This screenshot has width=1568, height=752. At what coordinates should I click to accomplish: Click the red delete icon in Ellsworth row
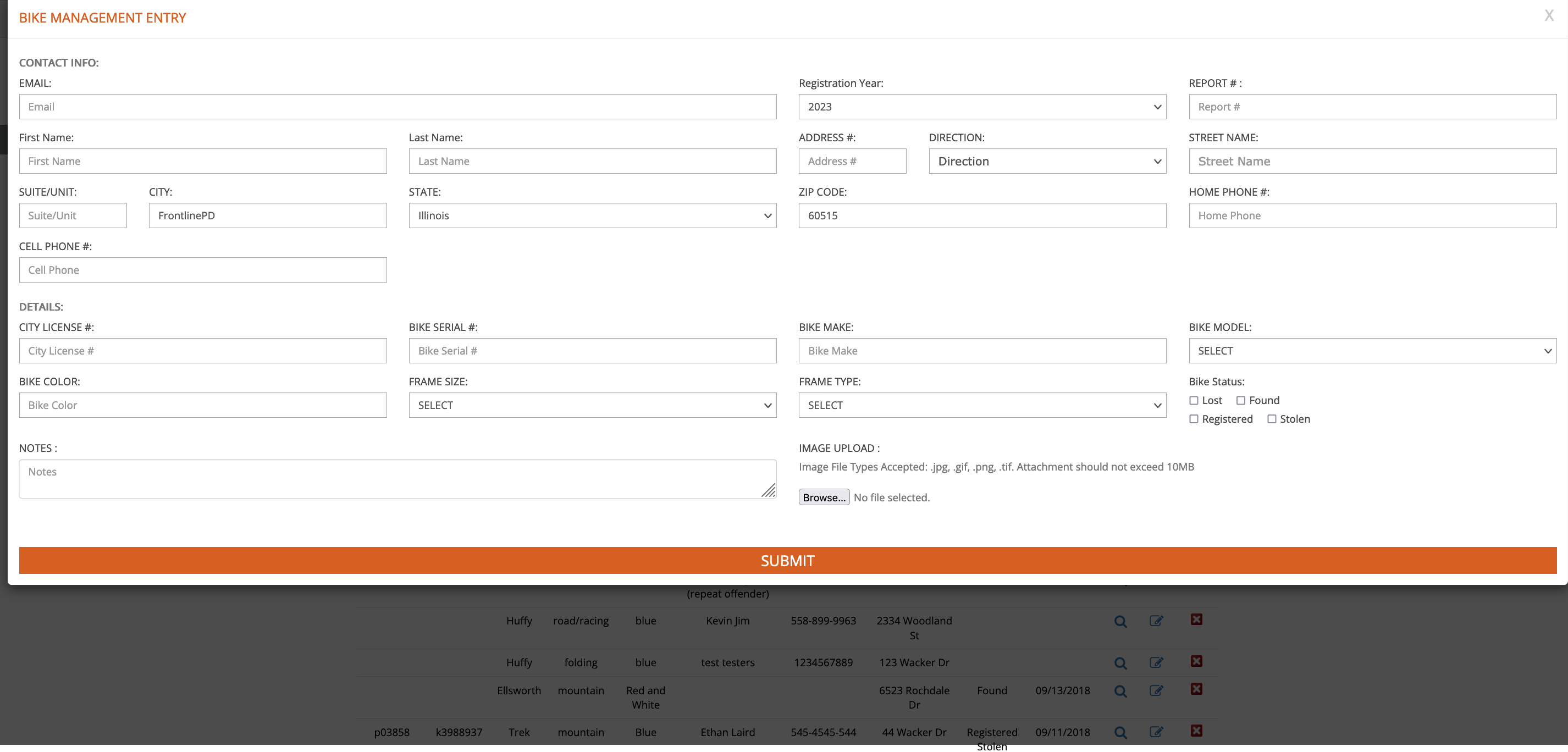(x=1196, y=689)
